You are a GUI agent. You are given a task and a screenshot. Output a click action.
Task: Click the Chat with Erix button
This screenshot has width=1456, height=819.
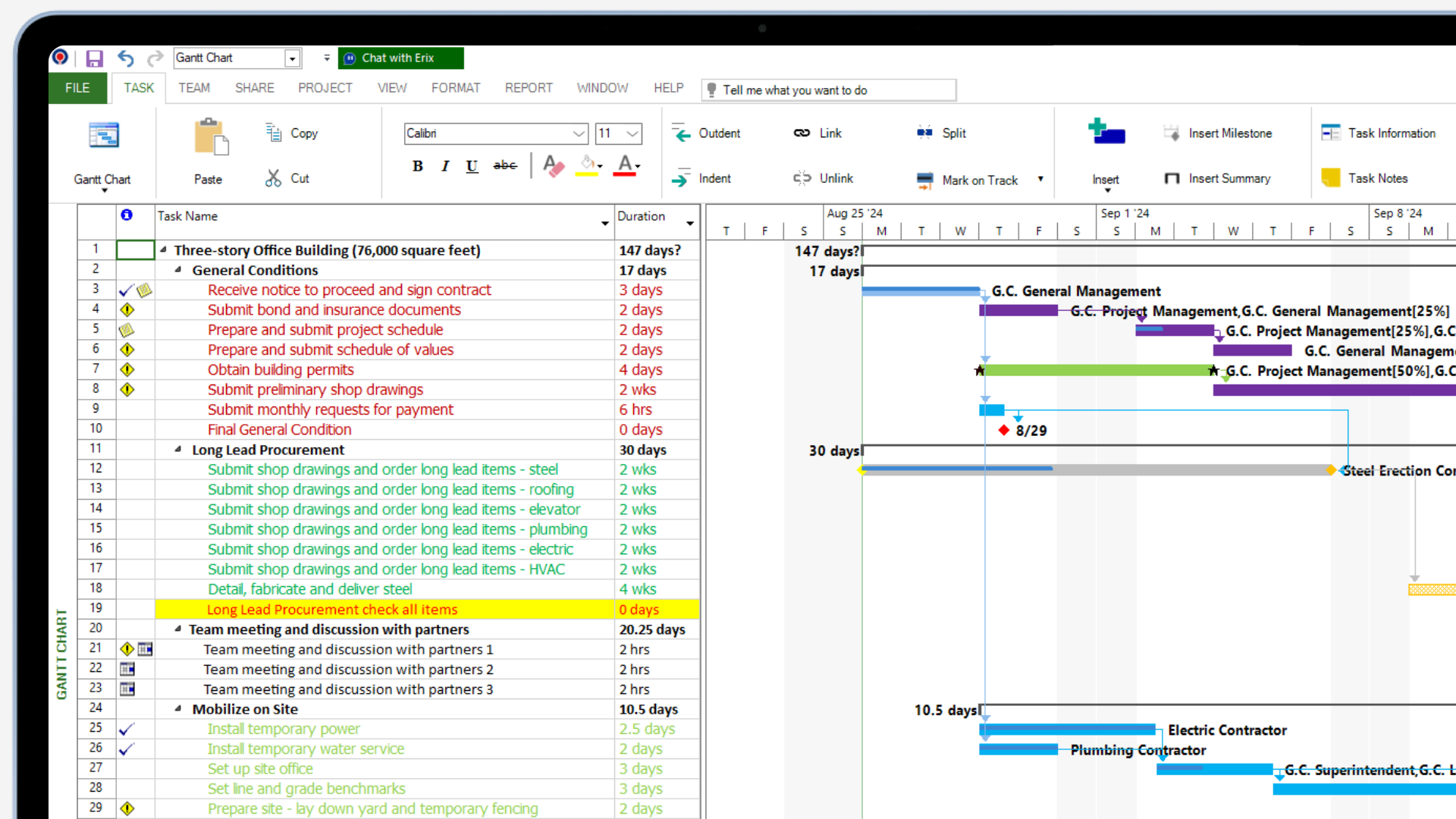(x=400, y=58)
